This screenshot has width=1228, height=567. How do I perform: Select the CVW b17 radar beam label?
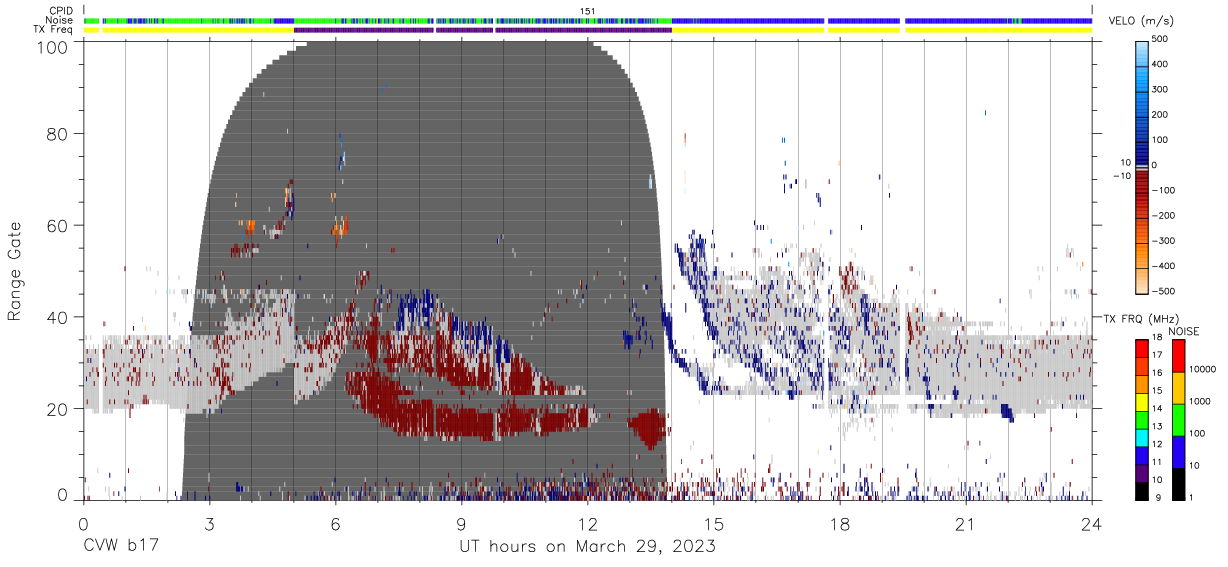pos(121,547)
